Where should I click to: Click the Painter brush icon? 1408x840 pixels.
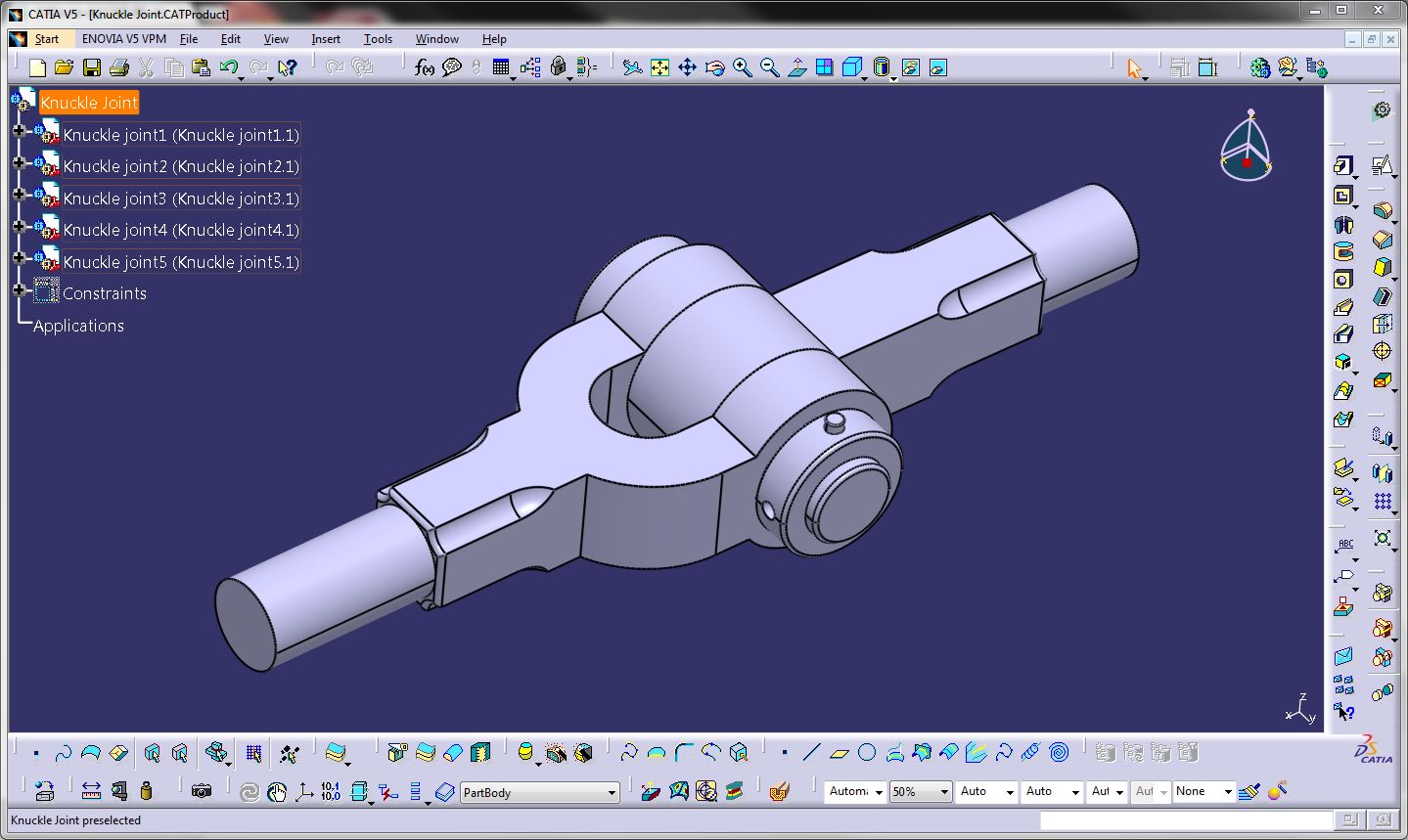1249,790
